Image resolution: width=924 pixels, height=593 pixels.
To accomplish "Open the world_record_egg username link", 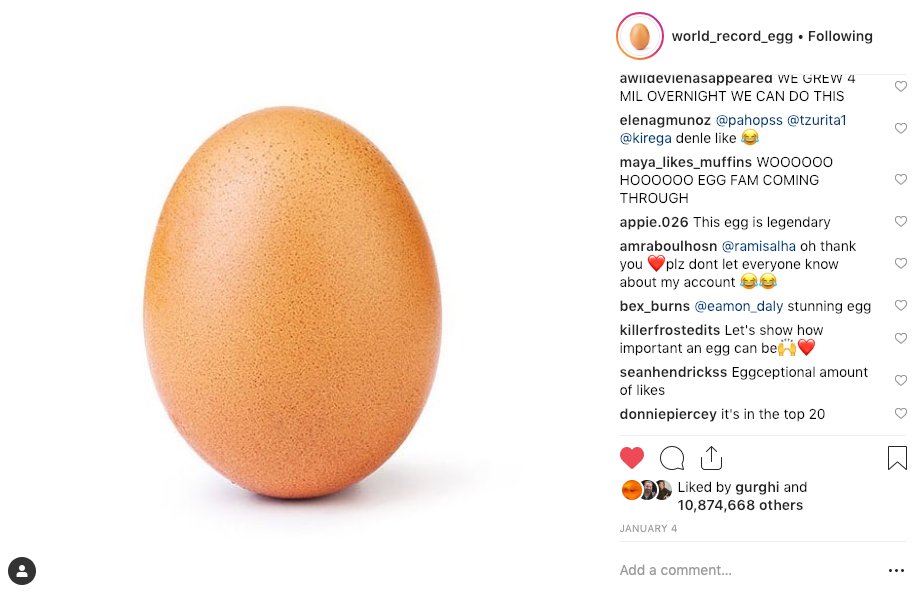I will (x=732, y=36).
